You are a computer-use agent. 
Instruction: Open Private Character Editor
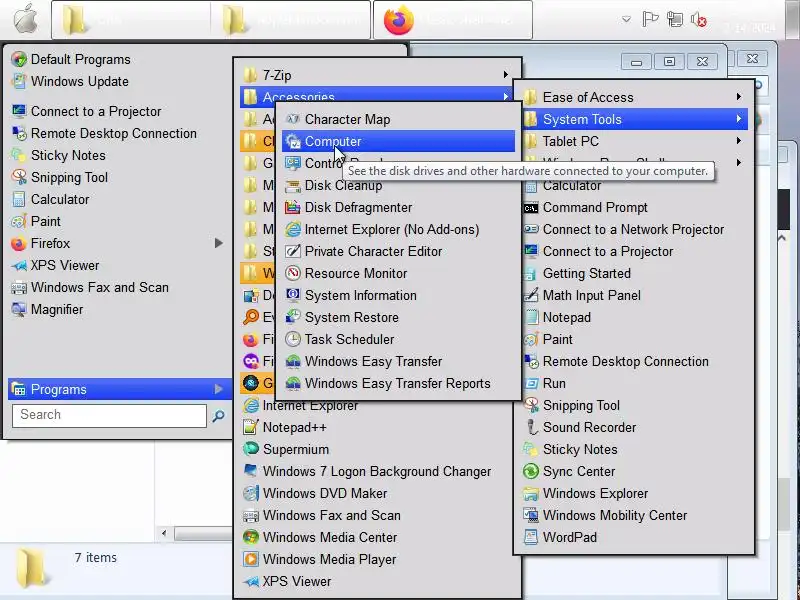[x=398, y=251]
